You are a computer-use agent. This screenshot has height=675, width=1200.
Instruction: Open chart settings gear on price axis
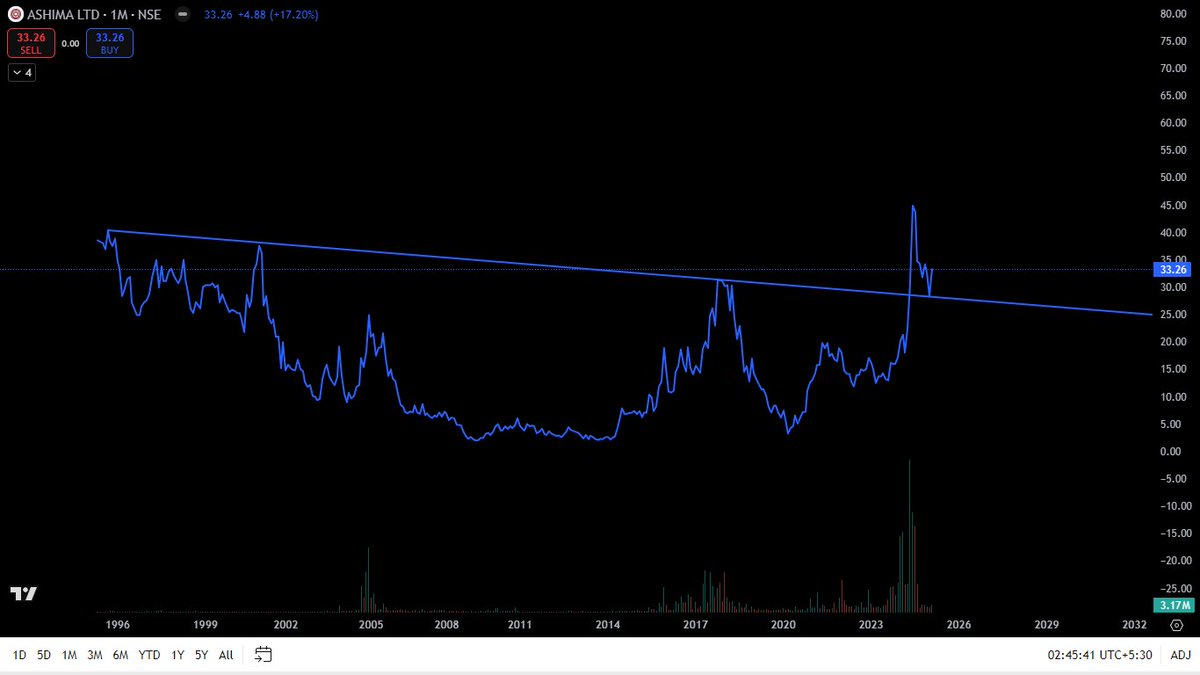point(1175,624)
